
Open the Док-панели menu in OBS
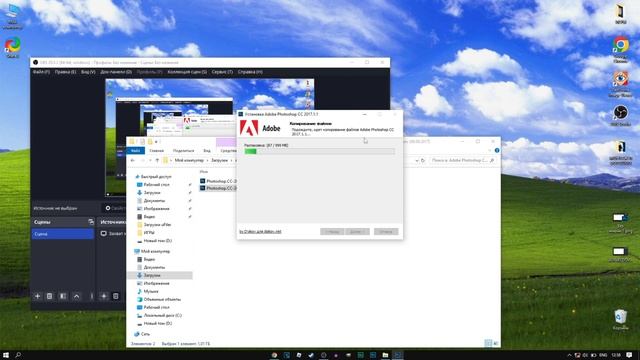(116, 72)
